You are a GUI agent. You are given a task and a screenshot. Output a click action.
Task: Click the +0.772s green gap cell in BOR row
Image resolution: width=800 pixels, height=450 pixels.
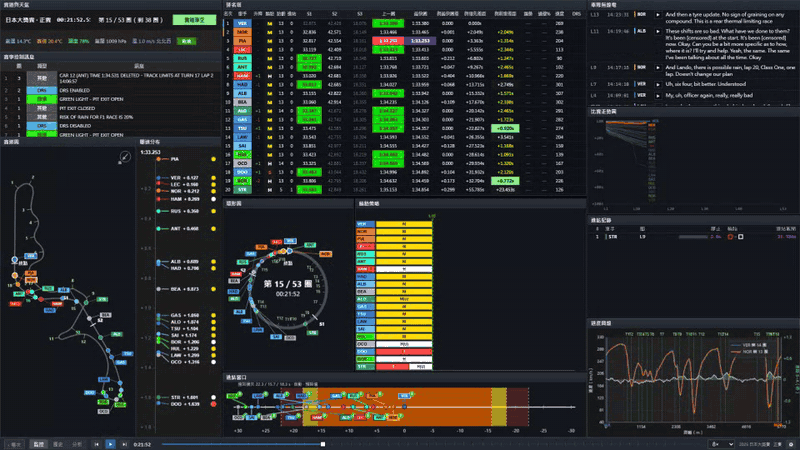coord(505,181)
